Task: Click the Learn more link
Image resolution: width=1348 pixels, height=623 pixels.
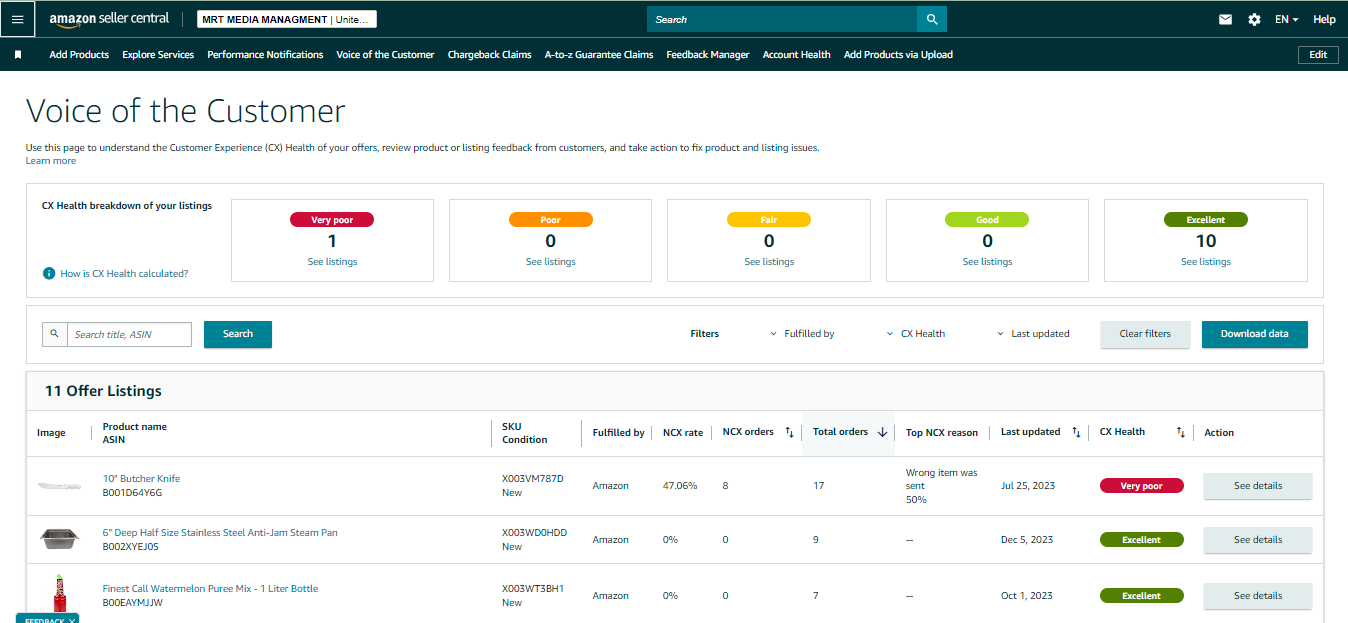Action: click(x=51, y=161)
